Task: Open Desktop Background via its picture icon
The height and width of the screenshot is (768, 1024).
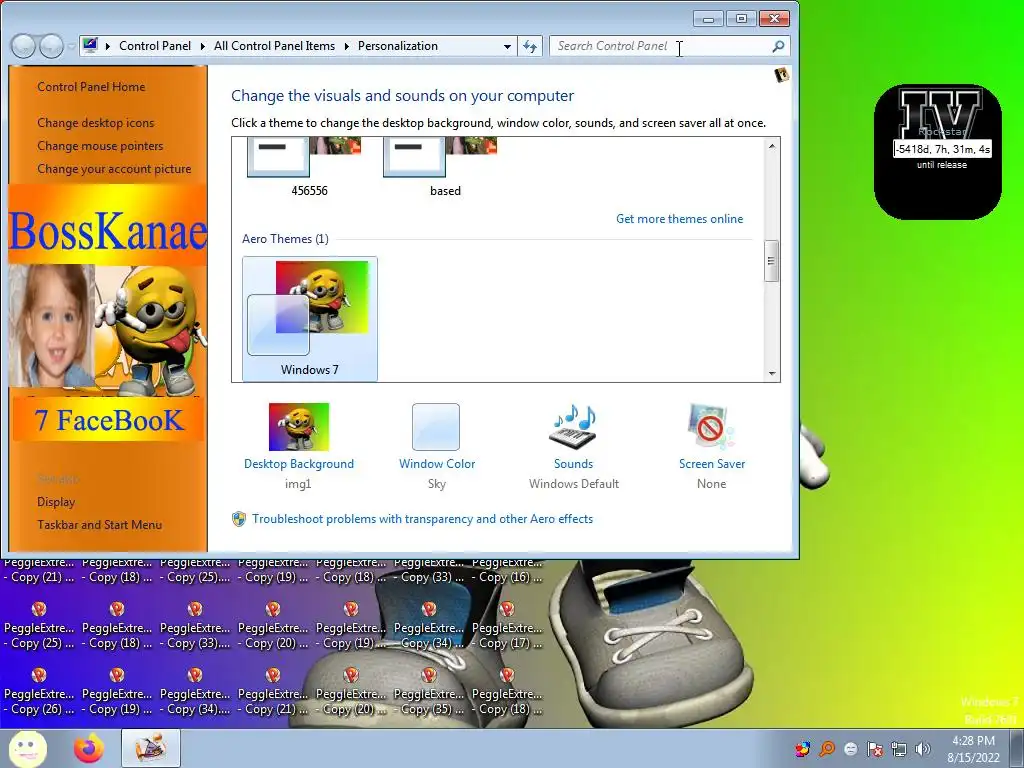Action: 298,426
